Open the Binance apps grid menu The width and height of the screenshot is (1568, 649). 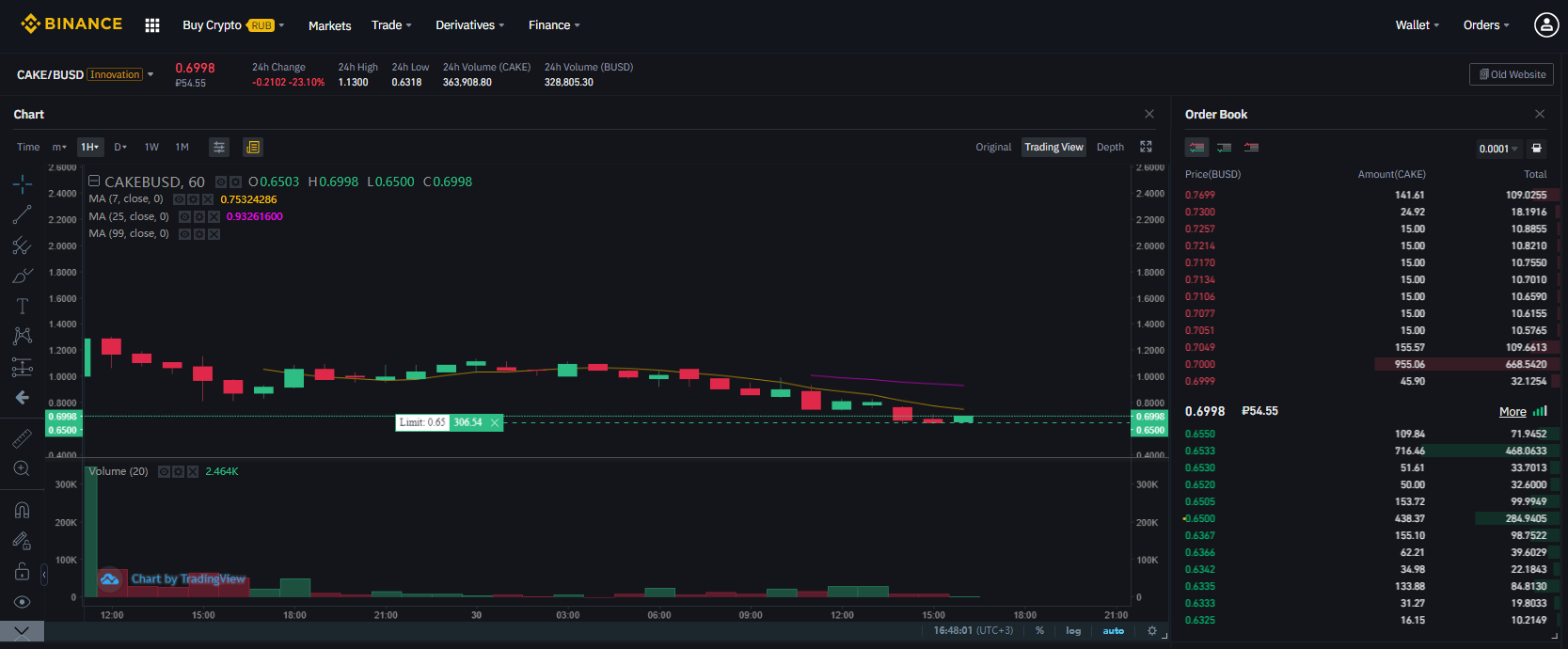point(151,25)
